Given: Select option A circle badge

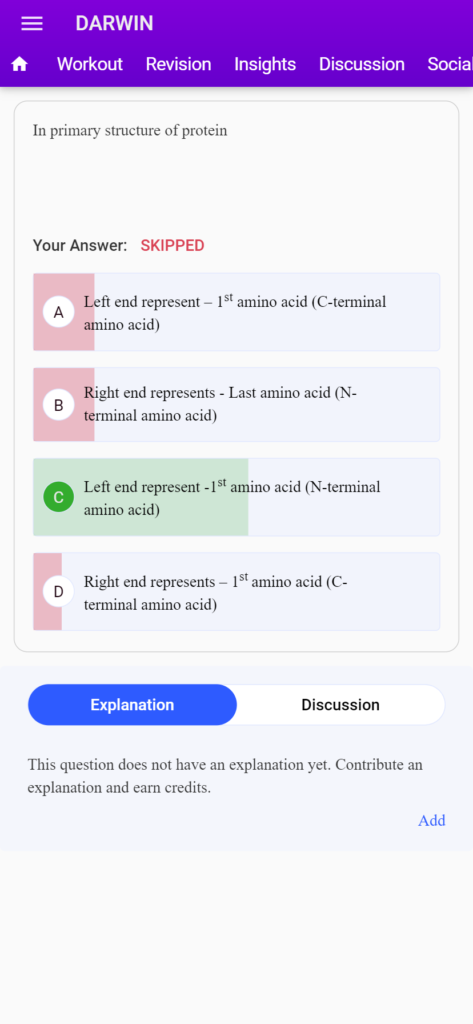Looking at the screenshot, I should (58, 312).
